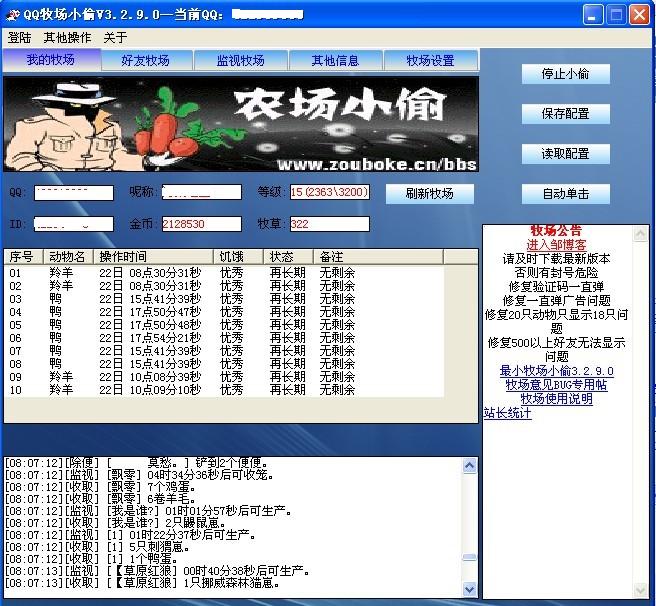Click log line 我是谁? 2只鼹鼠崽

click(115, 523)
